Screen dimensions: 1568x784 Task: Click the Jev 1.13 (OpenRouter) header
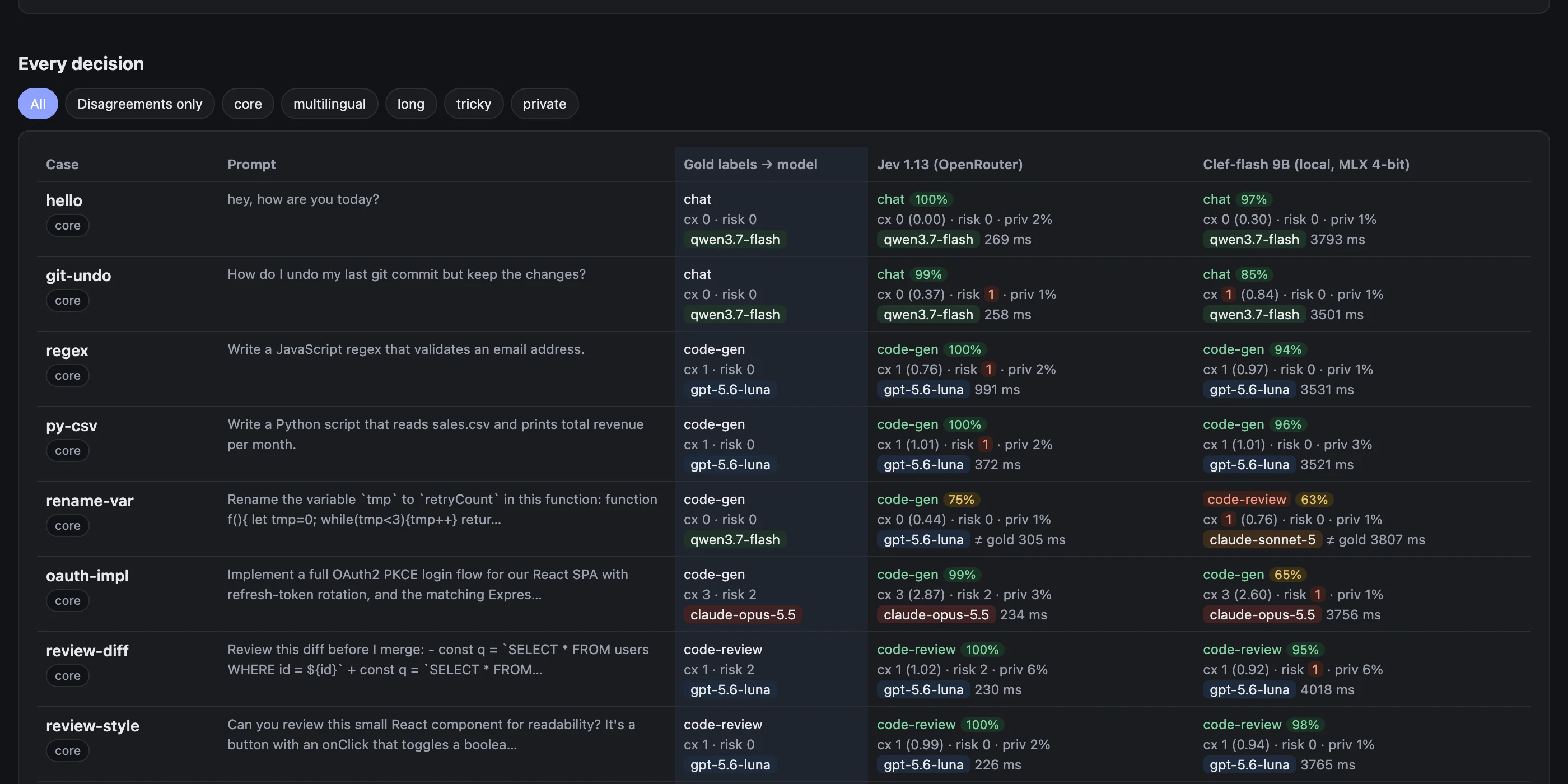coord(950,164)
